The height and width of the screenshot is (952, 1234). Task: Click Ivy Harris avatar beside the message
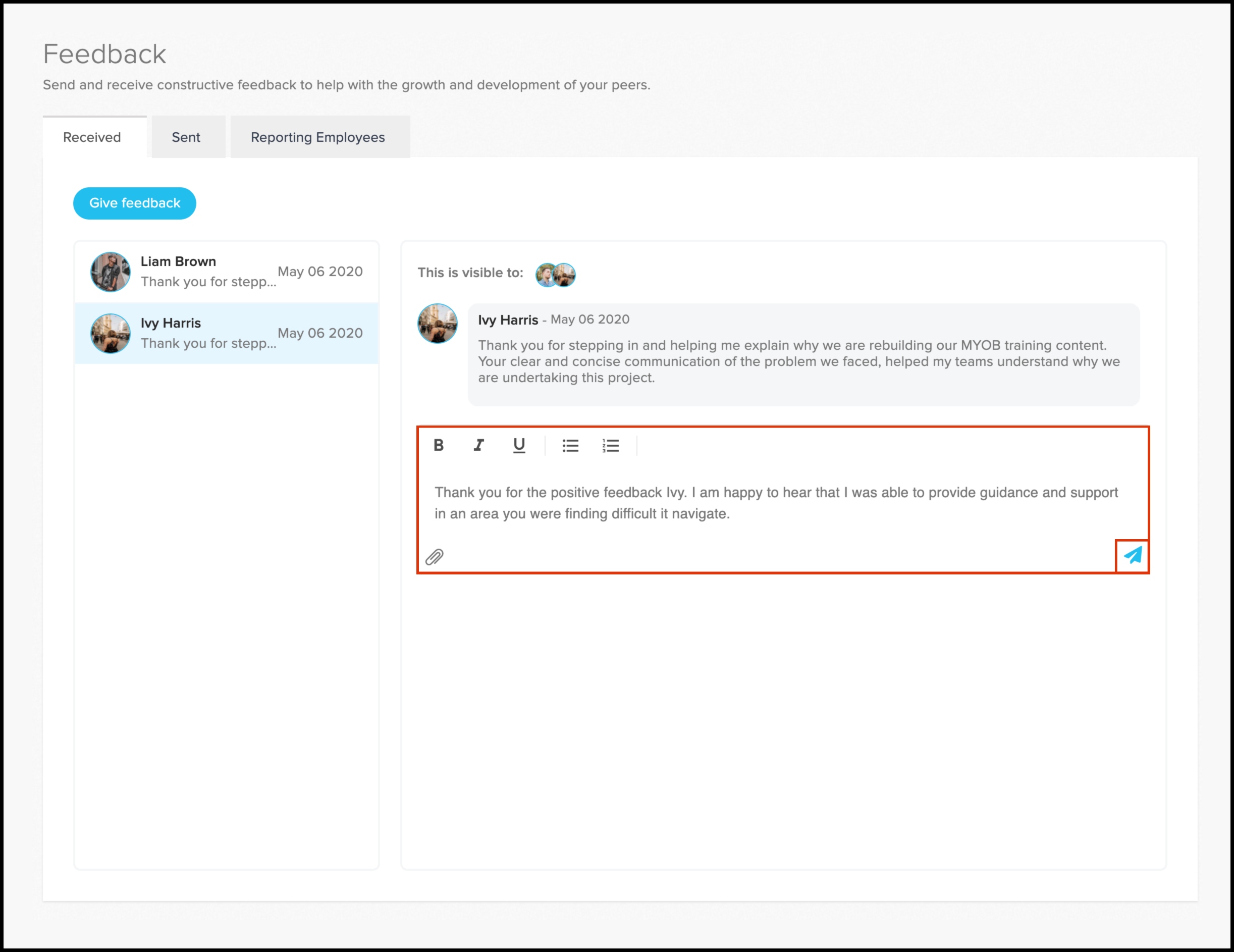[x=437, y=324]
